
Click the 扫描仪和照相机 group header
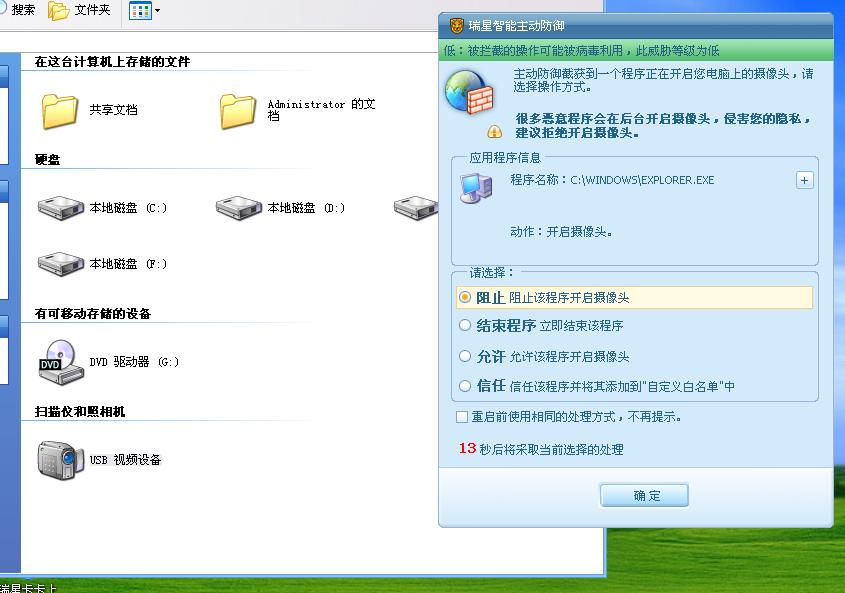tap(80, 412)
